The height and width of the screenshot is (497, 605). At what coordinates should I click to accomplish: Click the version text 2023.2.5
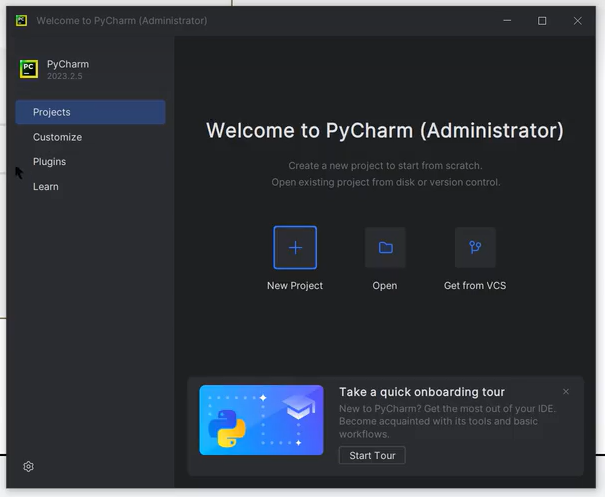64,76
